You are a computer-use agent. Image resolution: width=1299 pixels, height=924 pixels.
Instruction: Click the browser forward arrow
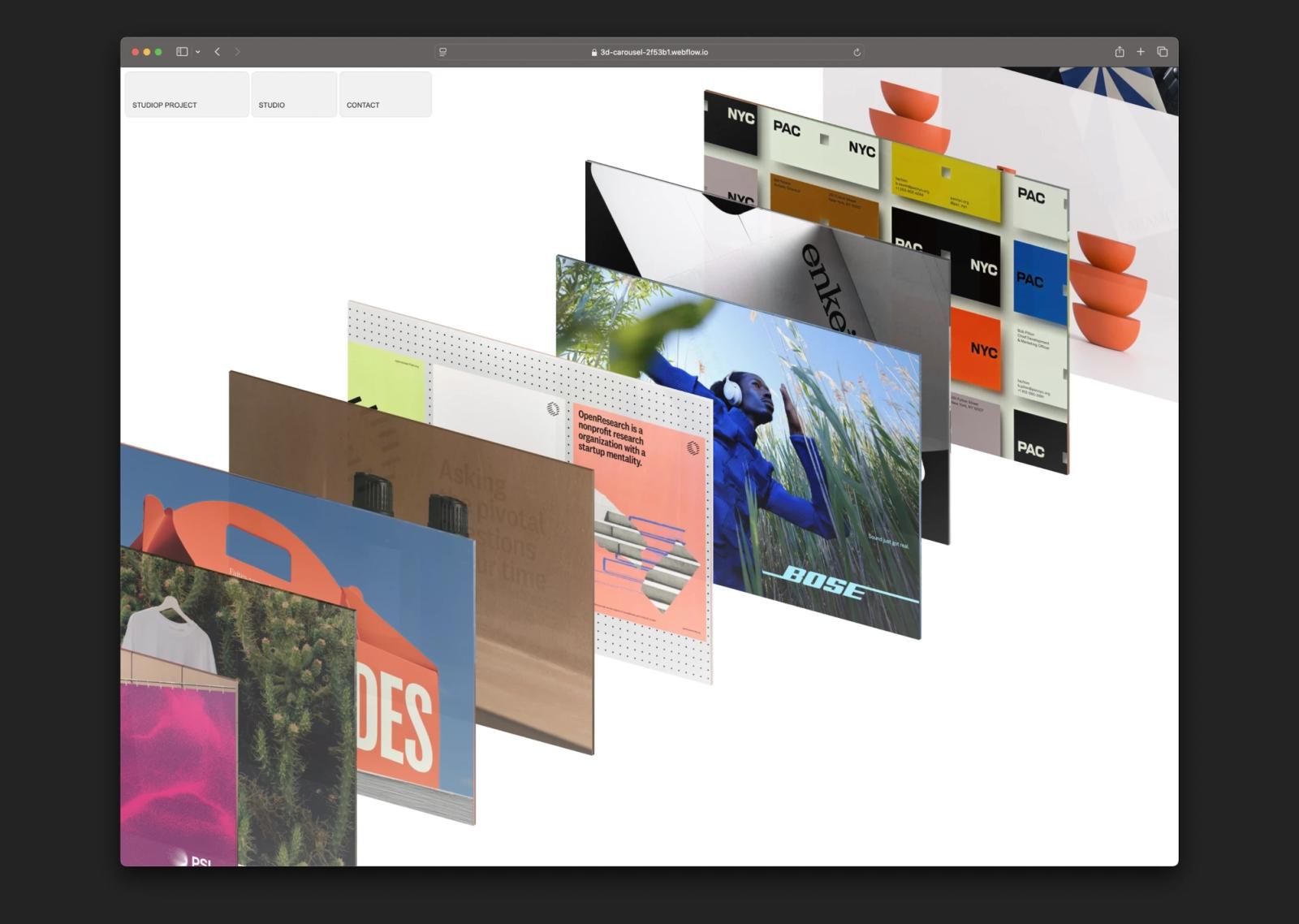click(x=237, y=52)
